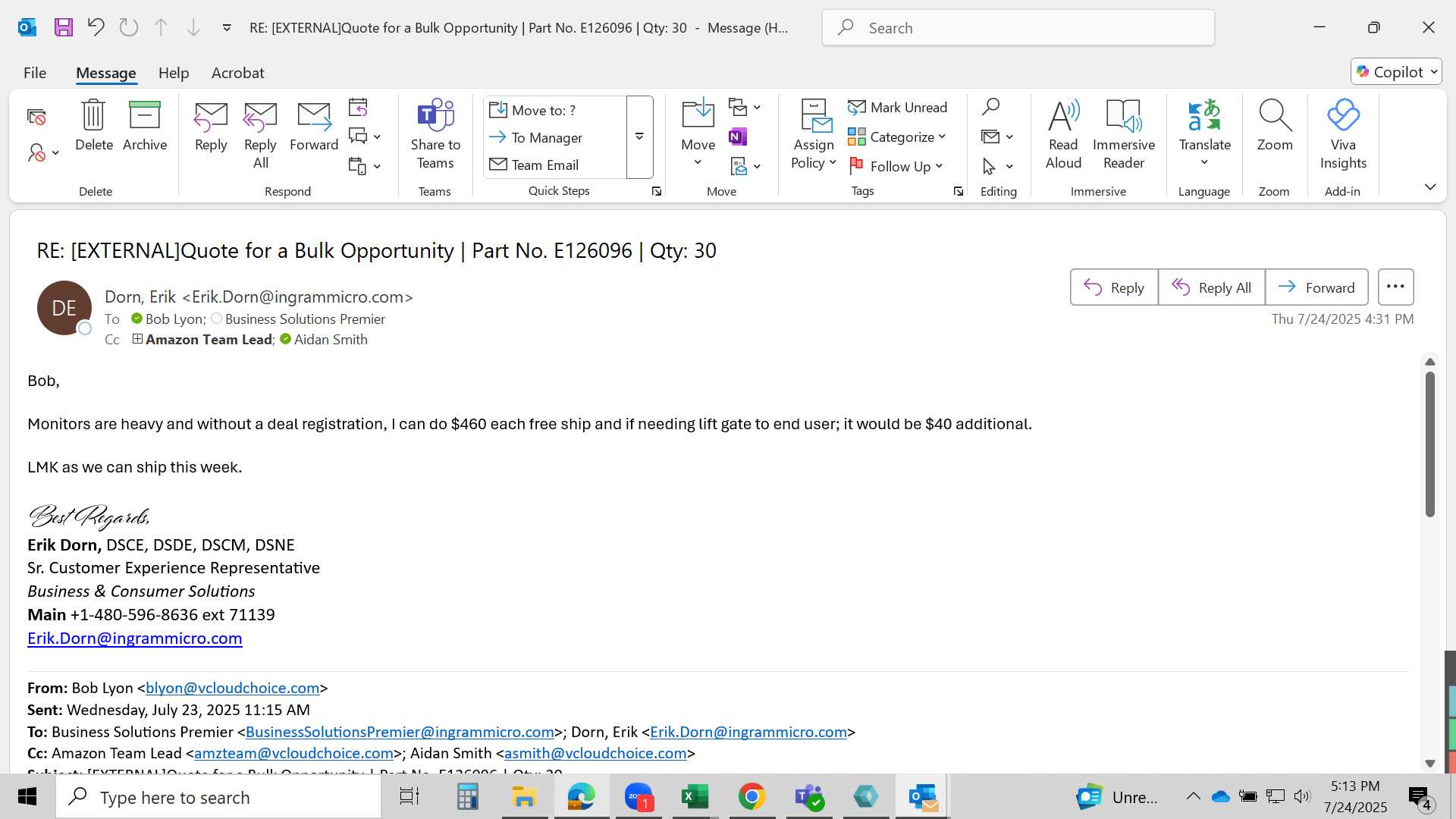The image size is (1456, 819).
Task: Open the Junk dropdown
Action: (x=43, y=153)
